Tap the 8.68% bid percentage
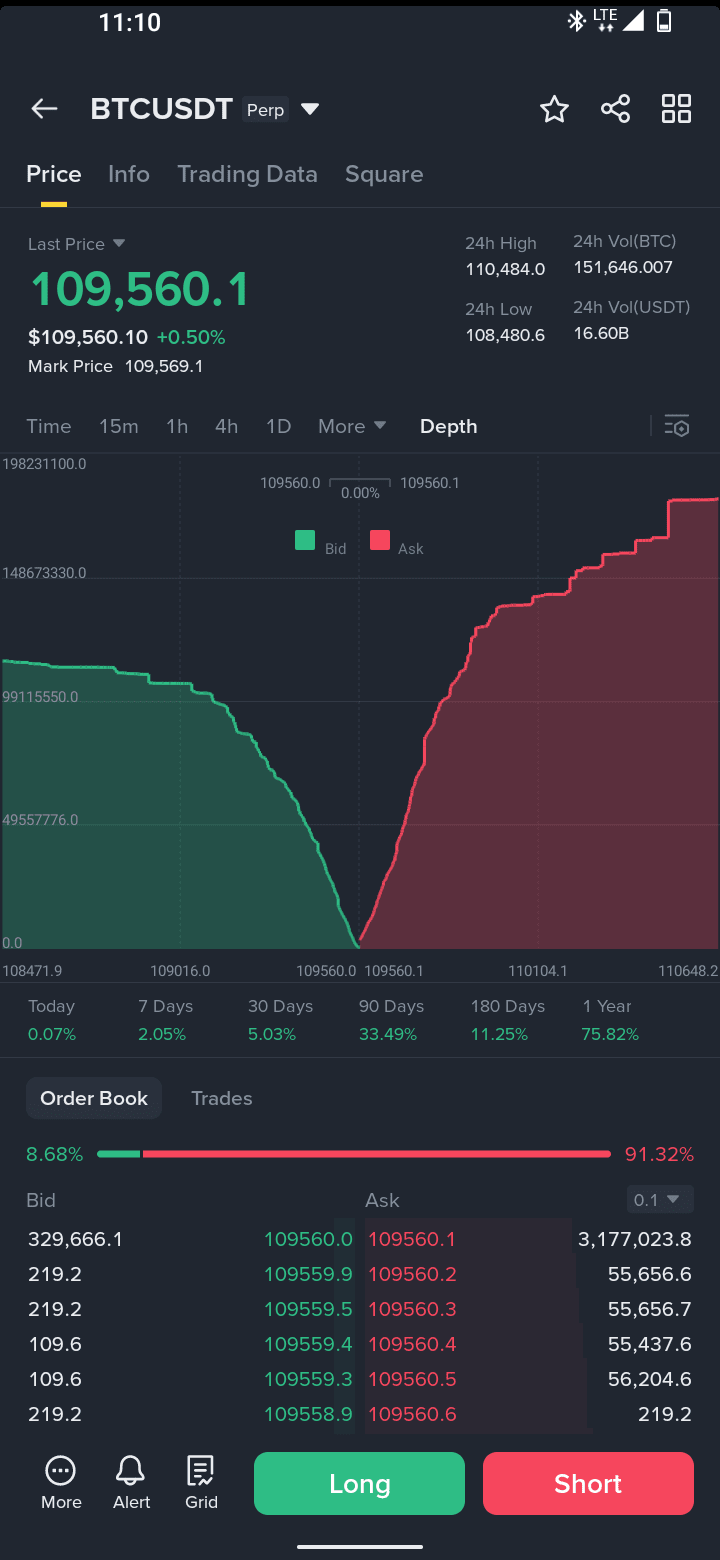The width and height of the screenshot is (720, 1560). (x=54, y=1154)
